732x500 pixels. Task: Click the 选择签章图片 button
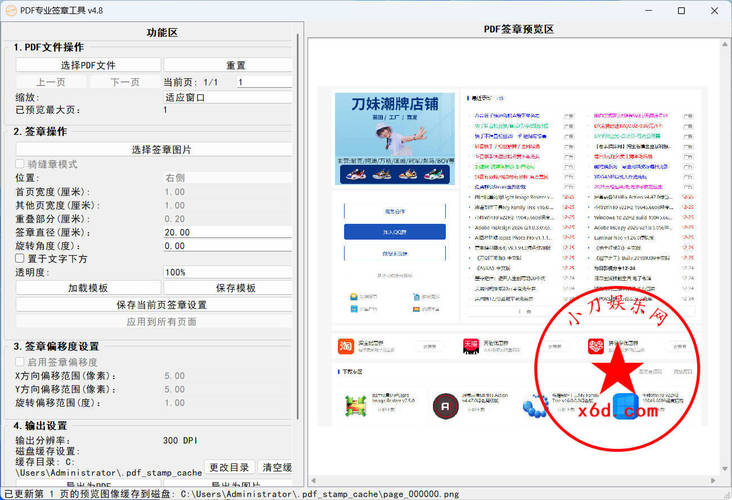pyautogui.click(x=154, y=149)
